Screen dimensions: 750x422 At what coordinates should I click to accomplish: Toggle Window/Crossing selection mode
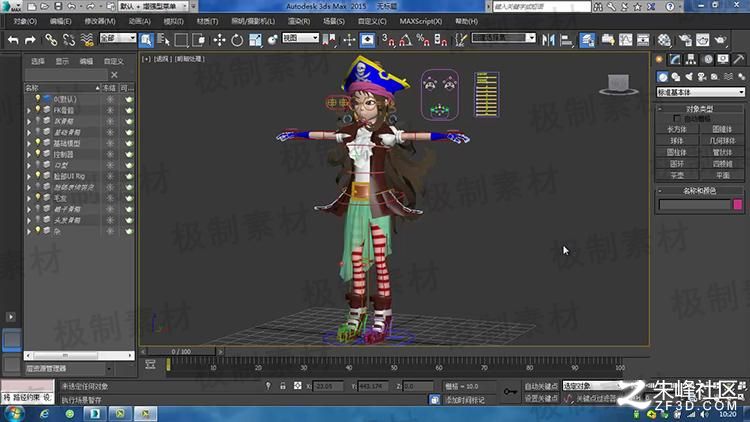(x=199, y=40)
